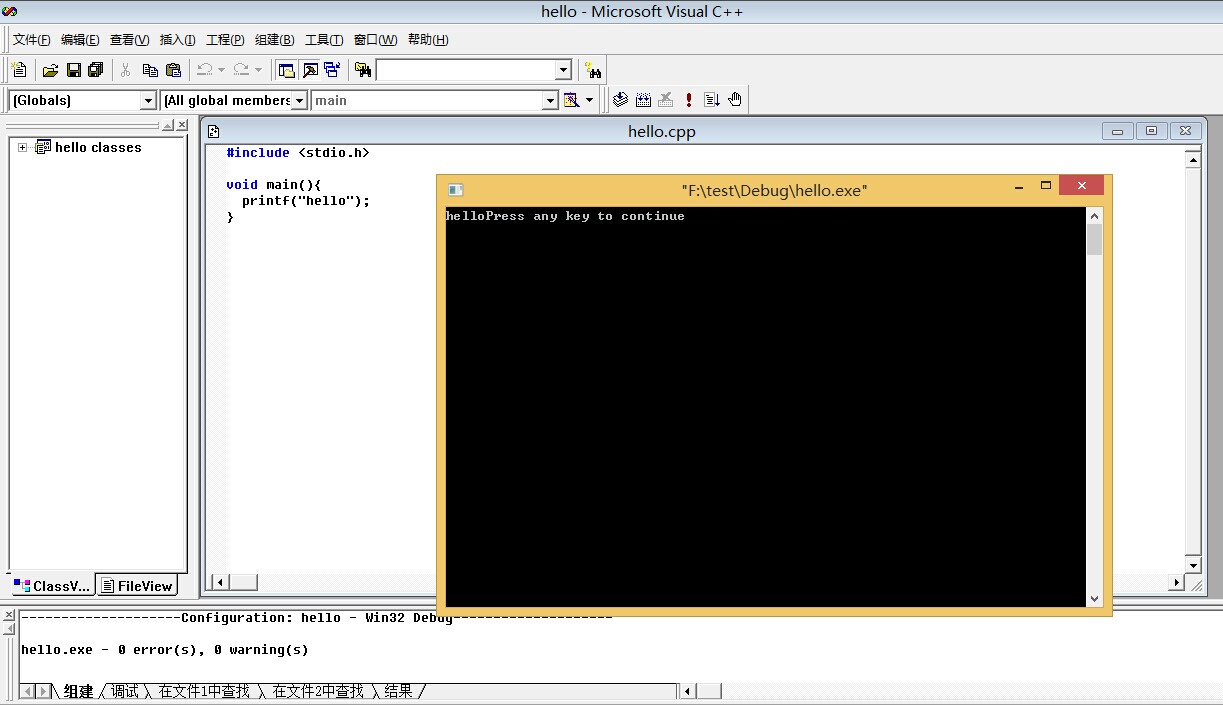Select the 在文件1中查找 output tab
The width and height of the screenshot is (1223, 705).
pyautogui.click(x=204, y=691)
